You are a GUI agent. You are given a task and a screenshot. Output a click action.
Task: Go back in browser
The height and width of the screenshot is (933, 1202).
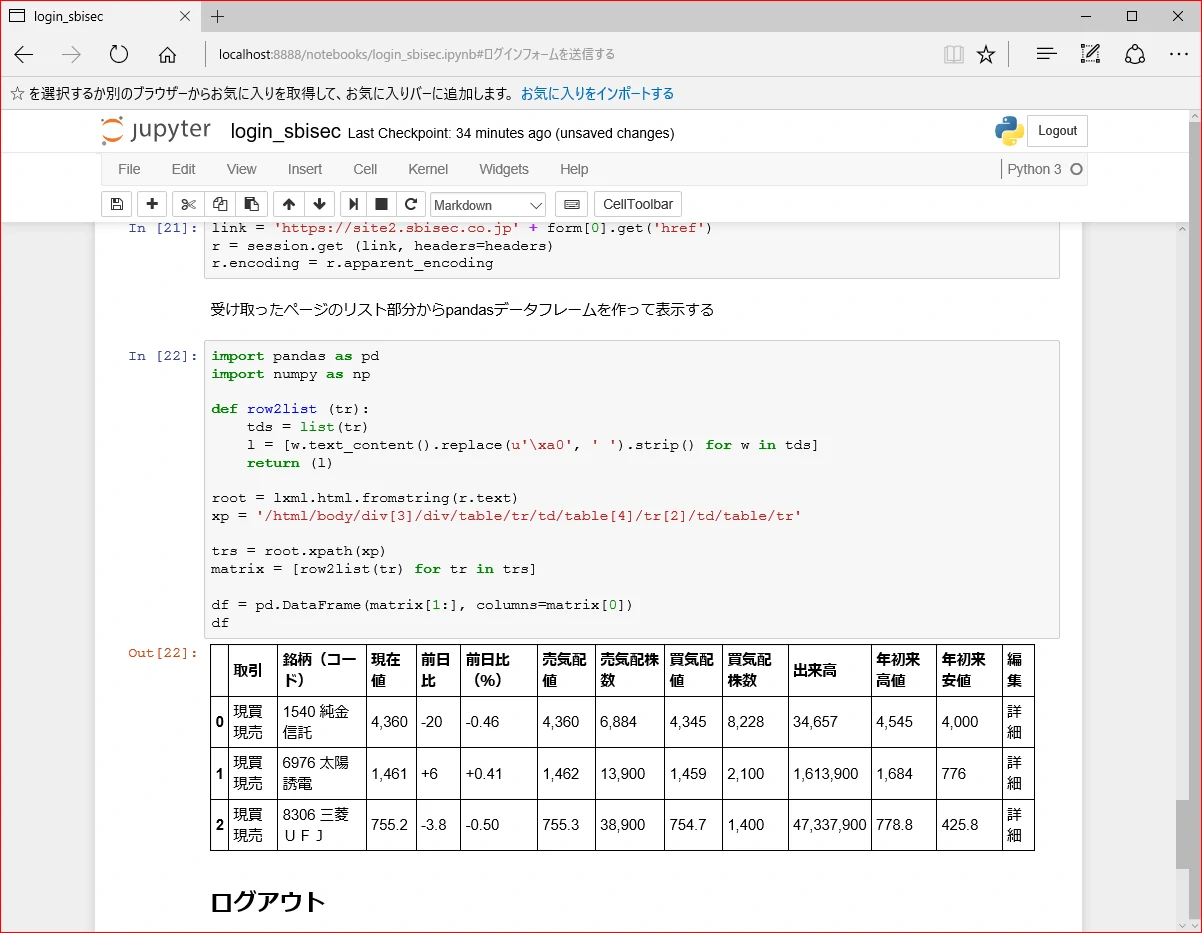[23, 54]
